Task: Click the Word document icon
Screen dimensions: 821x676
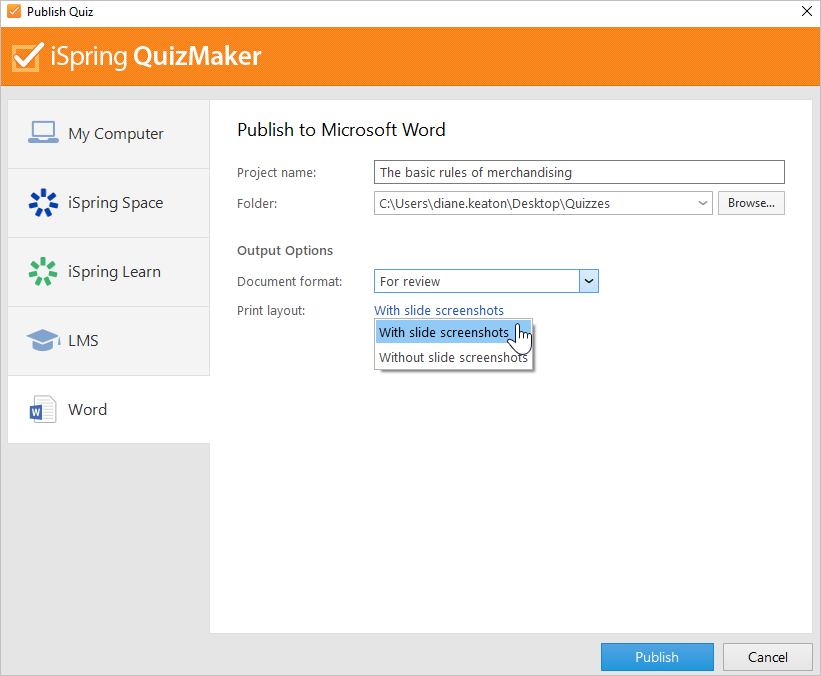Action: pyautogui.click(x=43, y=409)
